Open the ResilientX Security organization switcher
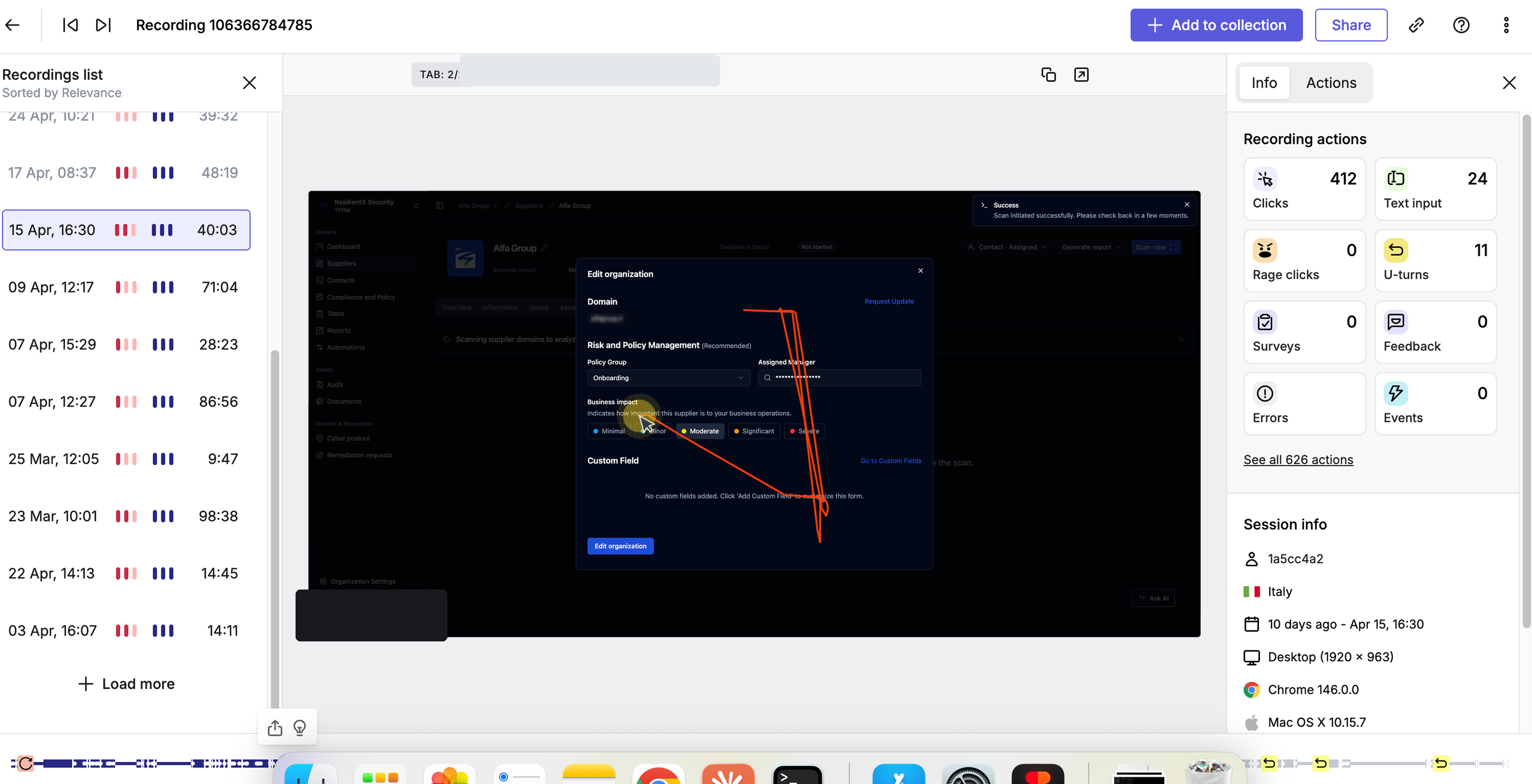 point(368,206)
